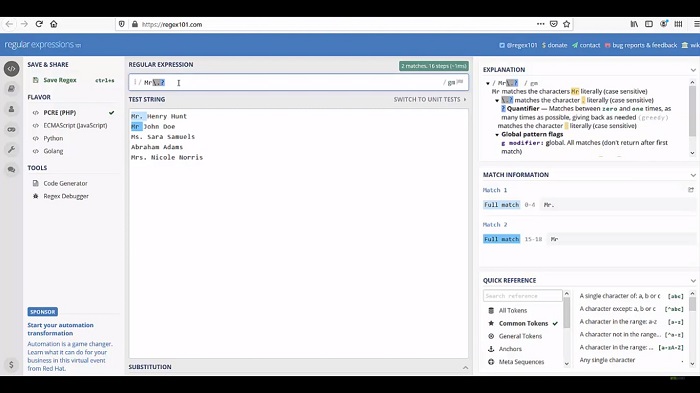
Task: Select 'A single character of: a, b or c' token
Action: pos(631,296)
